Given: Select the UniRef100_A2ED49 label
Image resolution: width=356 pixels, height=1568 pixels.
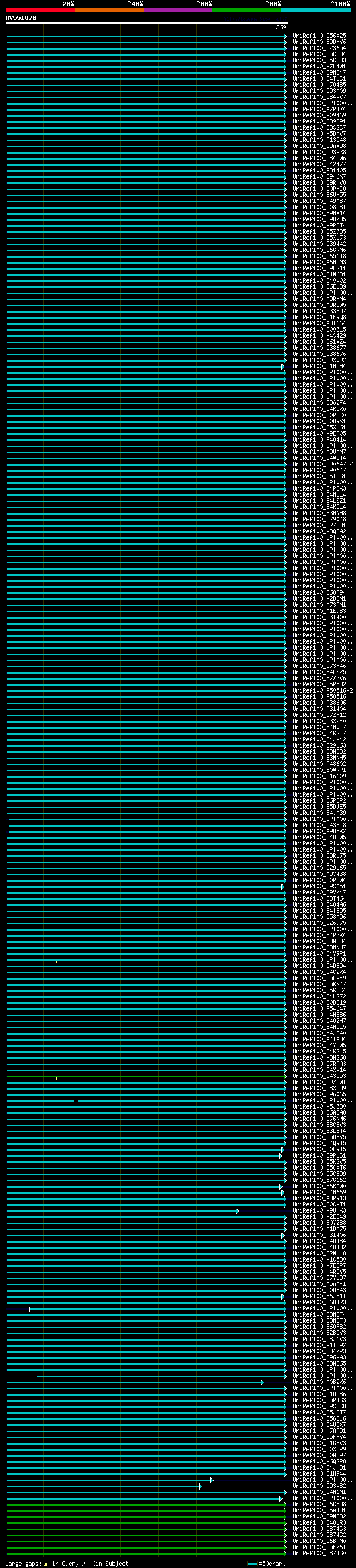Looking at the screenshot, I should click(319, 1216).
